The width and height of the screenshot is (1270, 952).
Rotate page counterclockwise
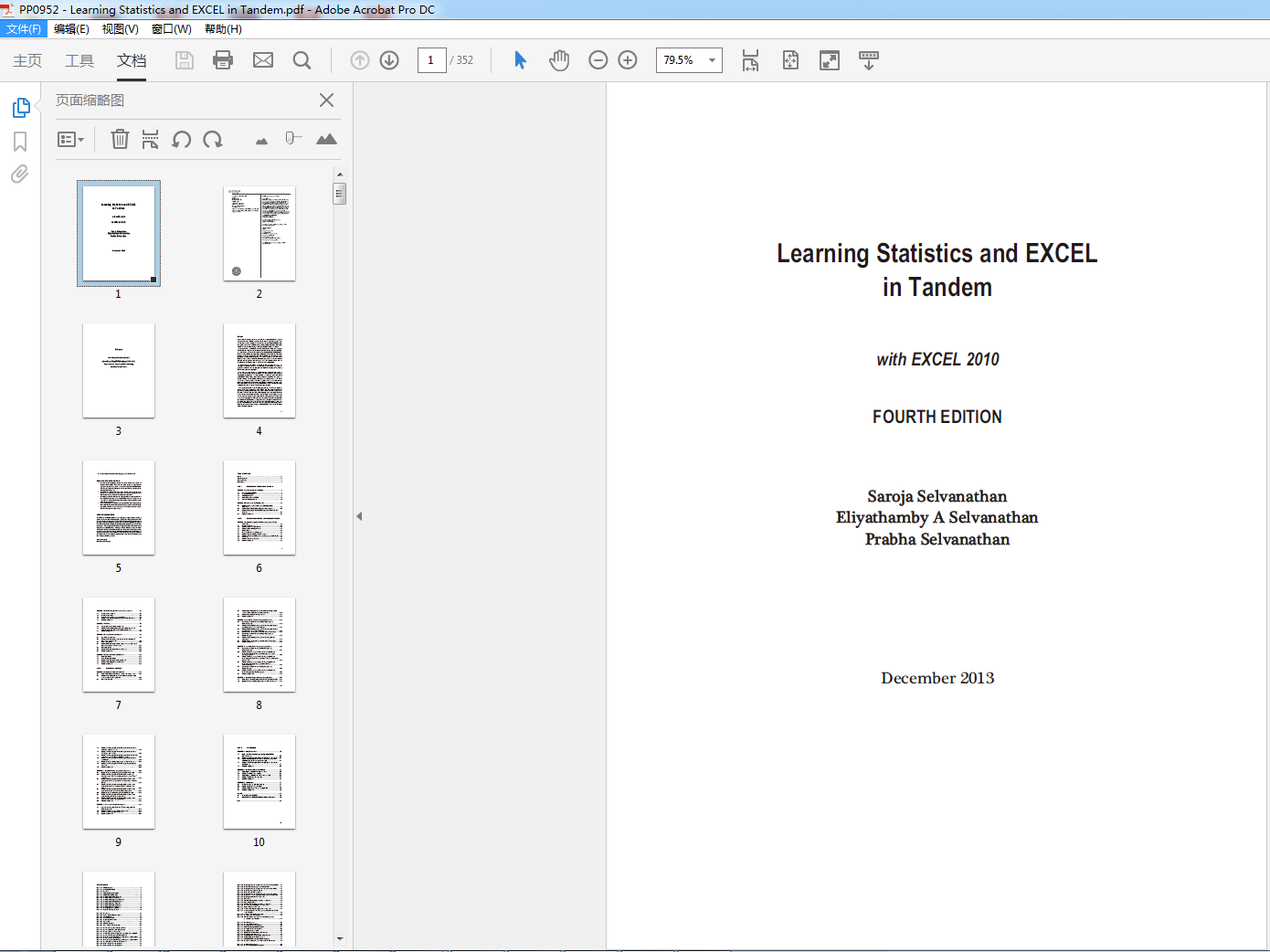click(182, 139)
